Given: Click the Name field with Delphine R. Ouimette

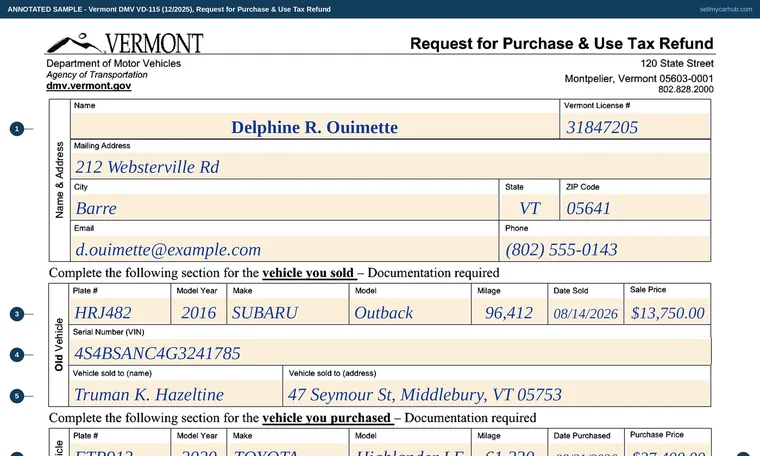Looking at the screenshot, I should click(x=315, y=126).
